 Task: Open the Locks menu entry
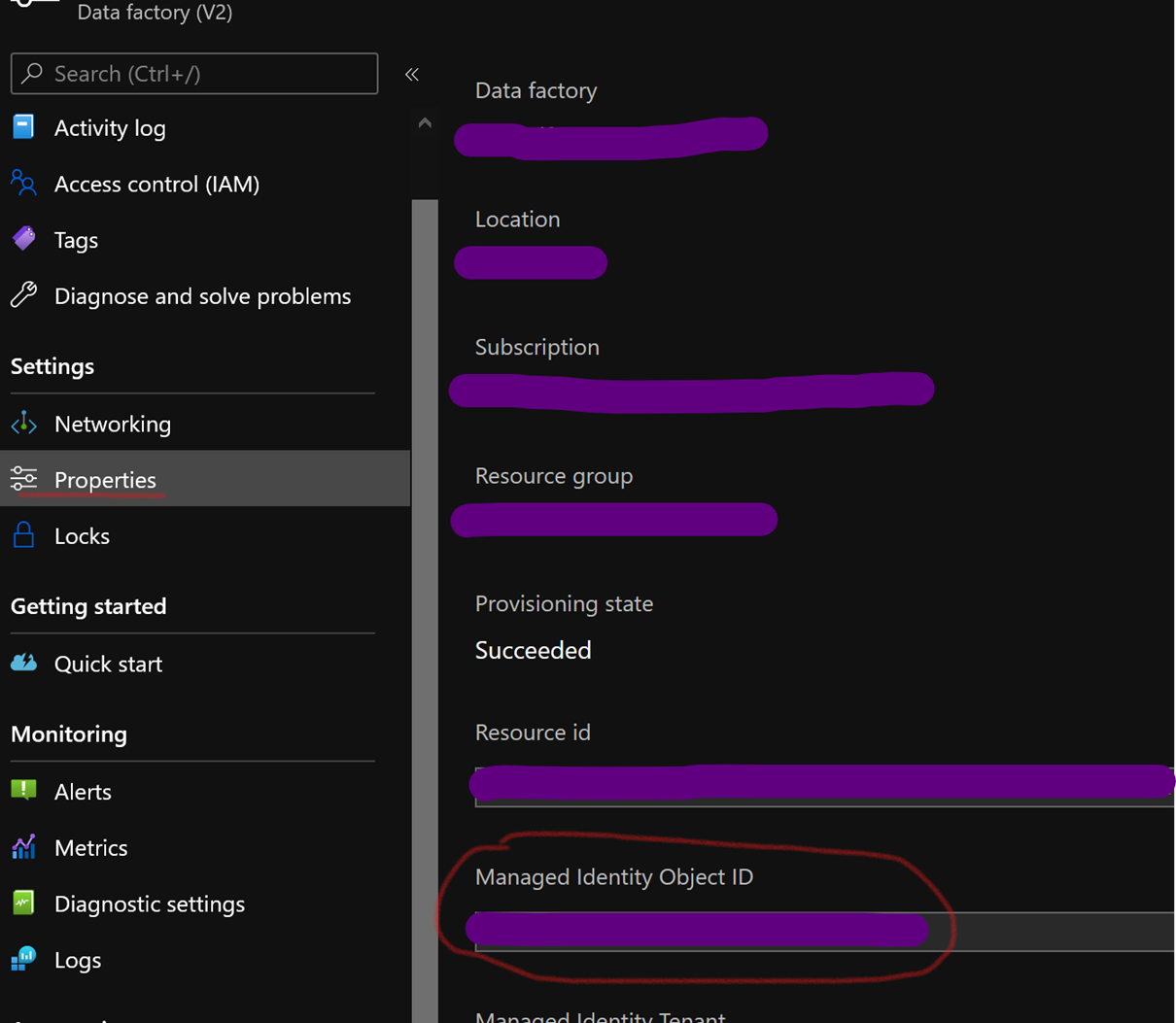(82, 535)
